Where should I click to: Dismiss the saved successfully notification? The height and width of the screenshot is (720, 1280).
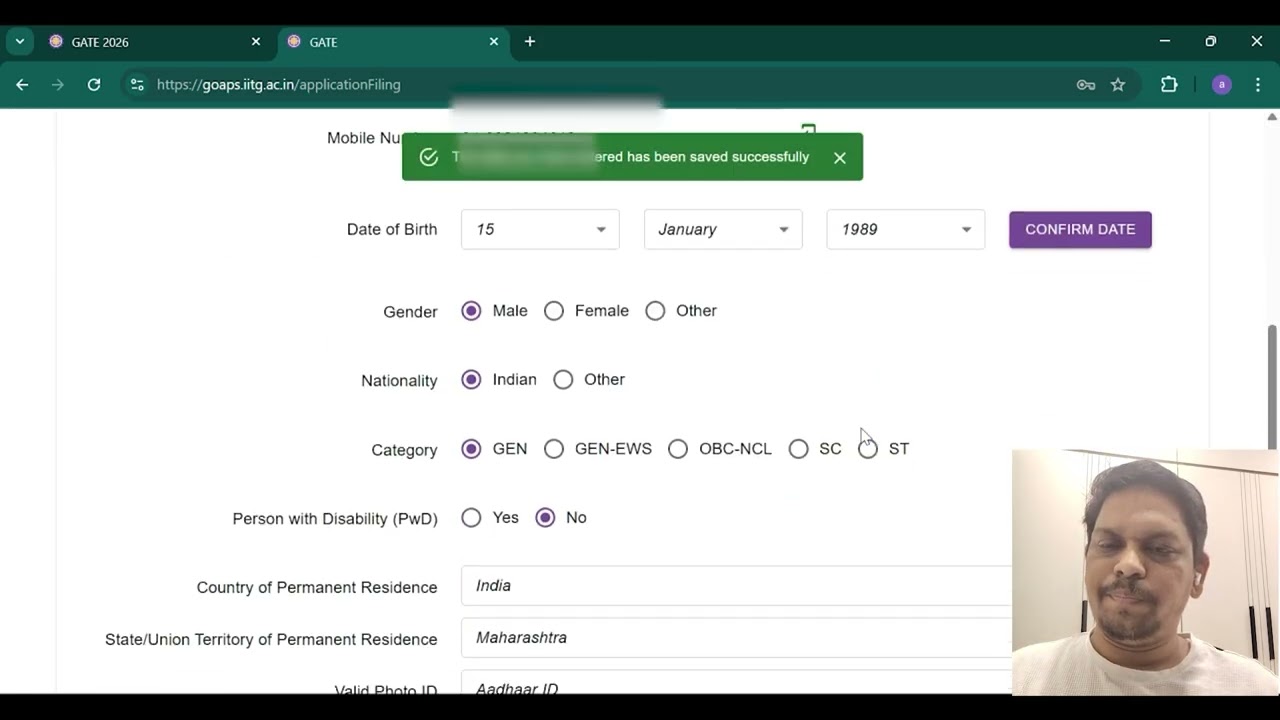[840, 158]
